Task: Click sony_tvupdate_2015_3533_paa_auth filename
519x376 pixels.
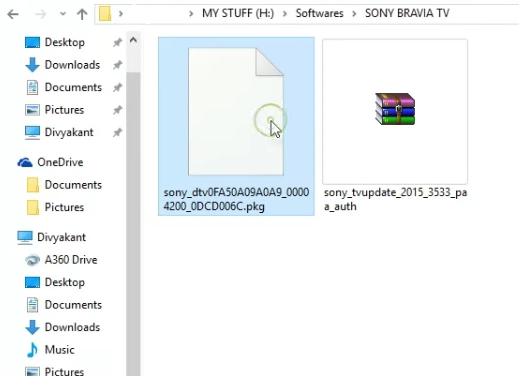Action: 395,199
